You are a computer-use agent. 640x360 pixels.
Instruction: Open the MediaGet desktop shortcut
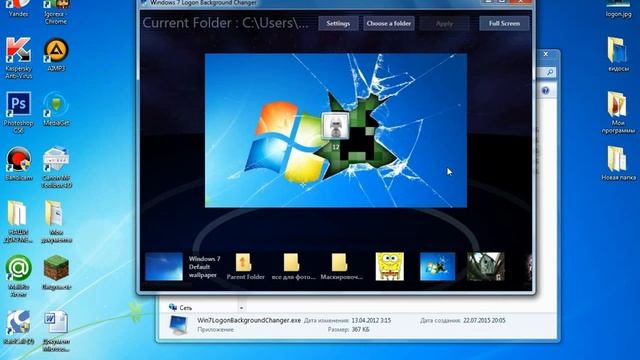tap(56, 109)
